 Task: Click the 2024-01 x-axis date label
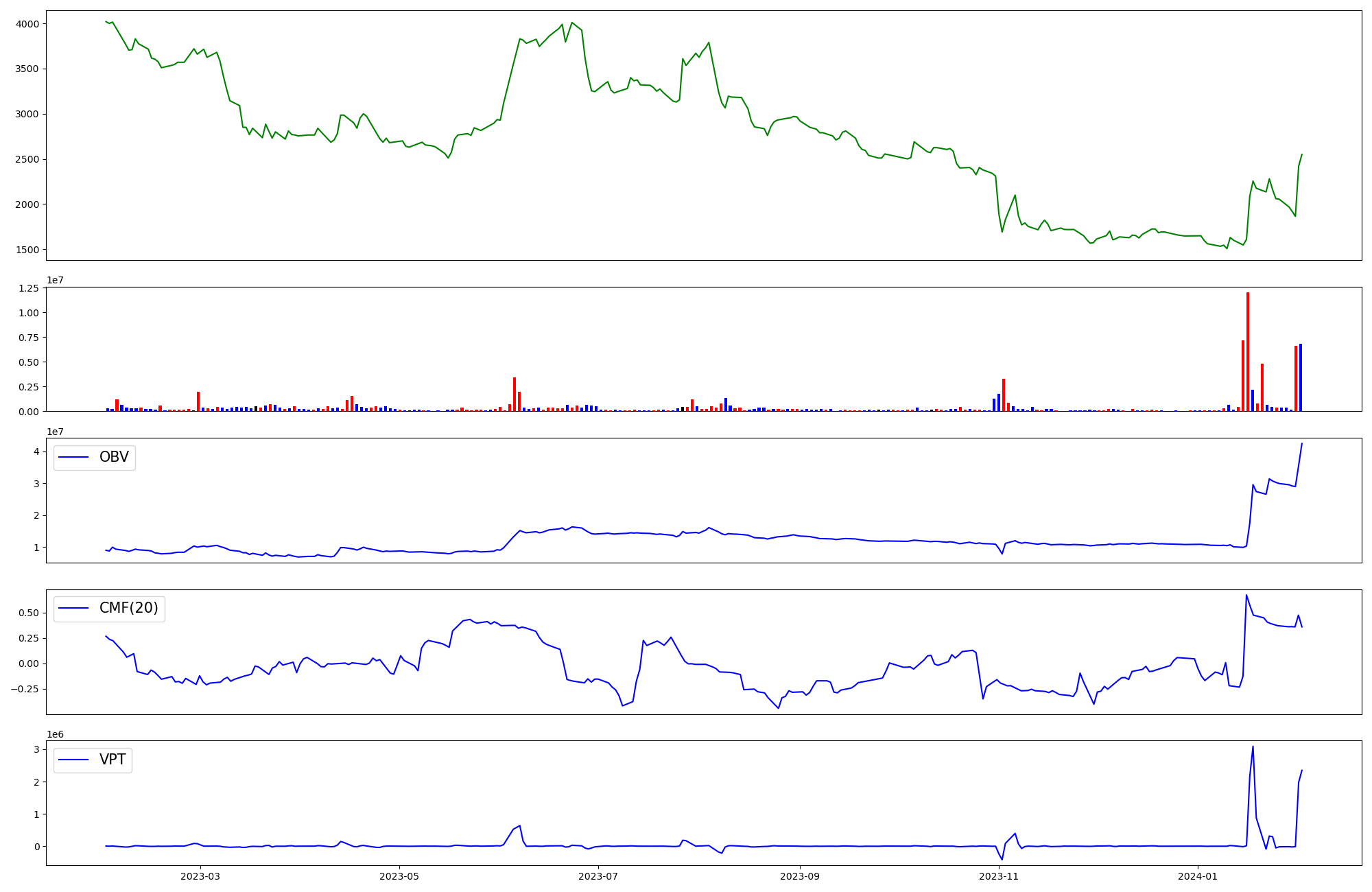pyautogui.click(x=1198, y=876)
